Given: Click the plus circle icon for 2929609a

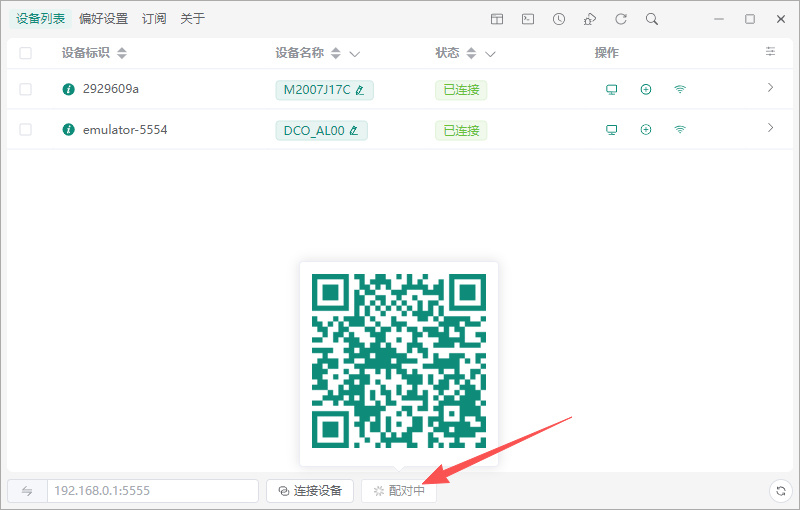Looking at the screenshot, I should pyautogui.click(x=646, y=90).
